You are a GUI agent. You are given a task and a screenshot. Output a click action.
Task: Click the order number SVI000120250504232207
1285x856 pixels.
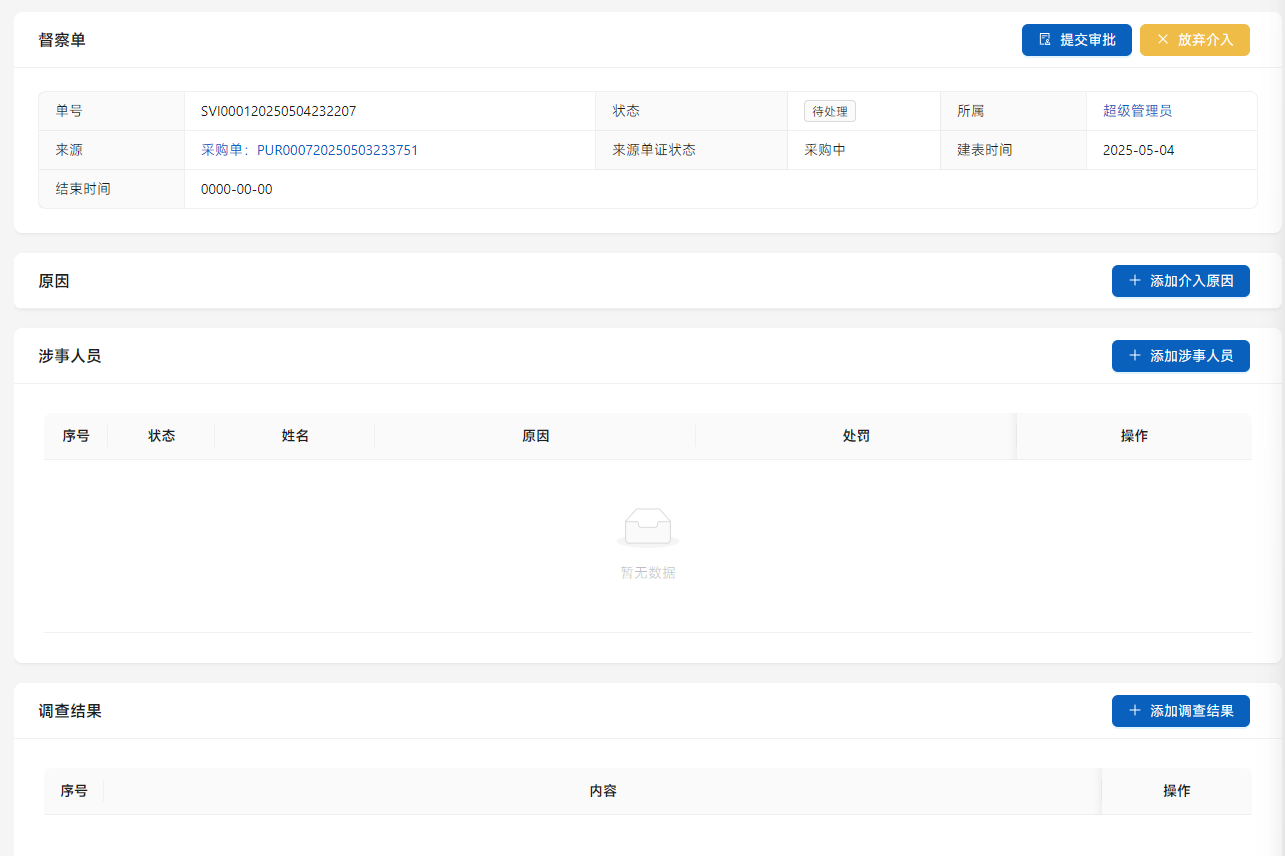click(278, 111)
